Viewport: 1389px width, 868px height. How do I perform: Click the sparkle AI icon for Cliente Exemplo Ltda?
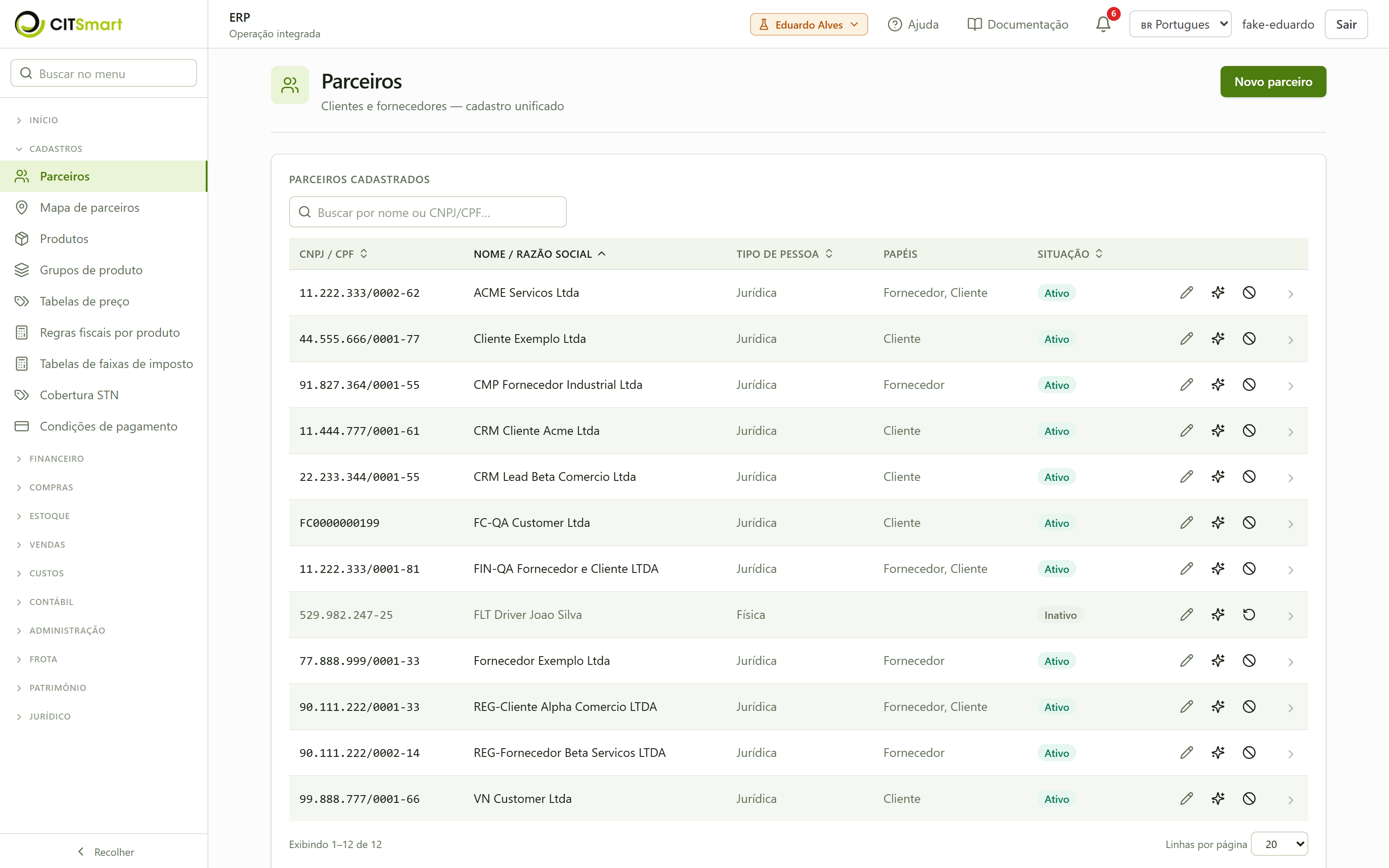click(1218, 339)
